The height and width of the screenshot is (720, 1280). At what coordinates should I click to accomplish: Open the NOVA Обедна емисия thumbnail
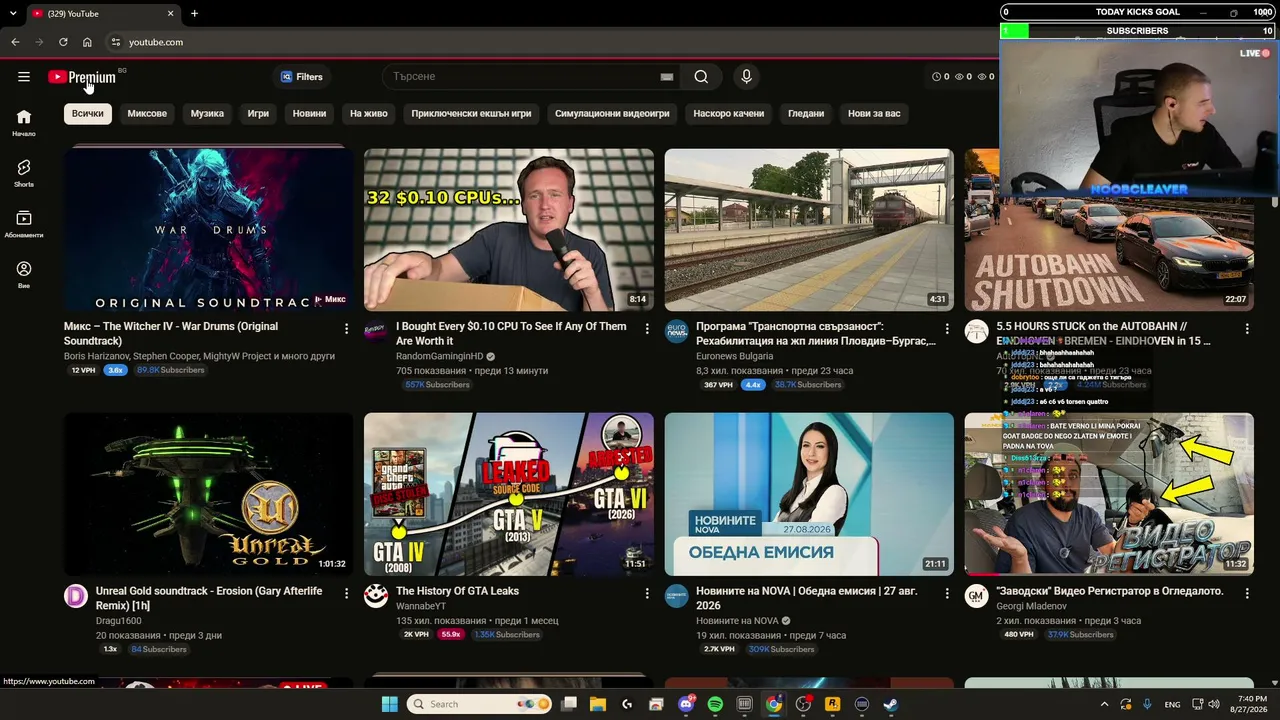click(x=809, y=494)
